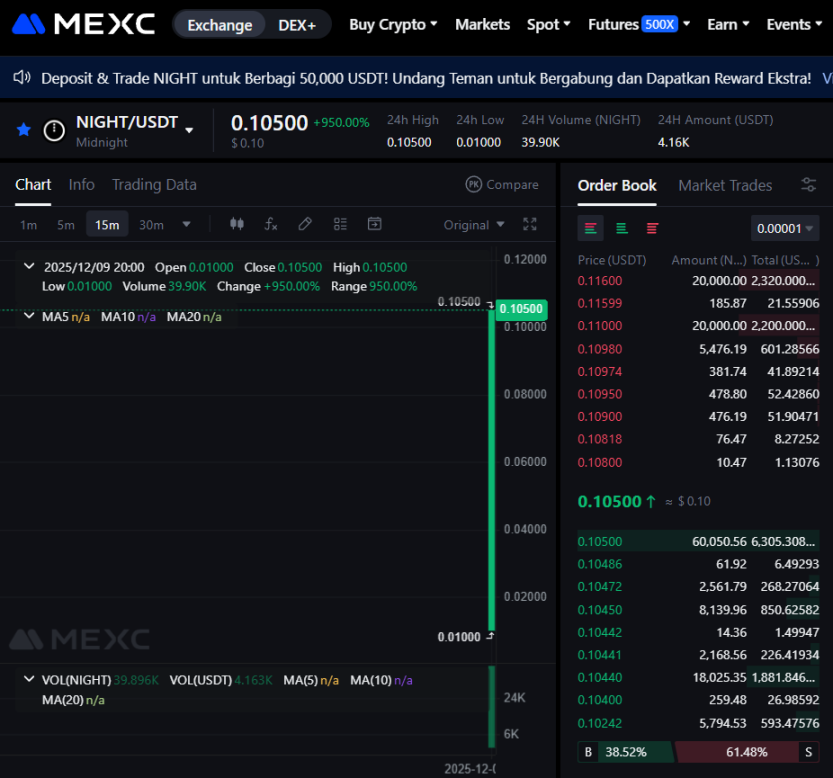Click the sell order at 0.11599
The image size is (833, 778).
698,303
